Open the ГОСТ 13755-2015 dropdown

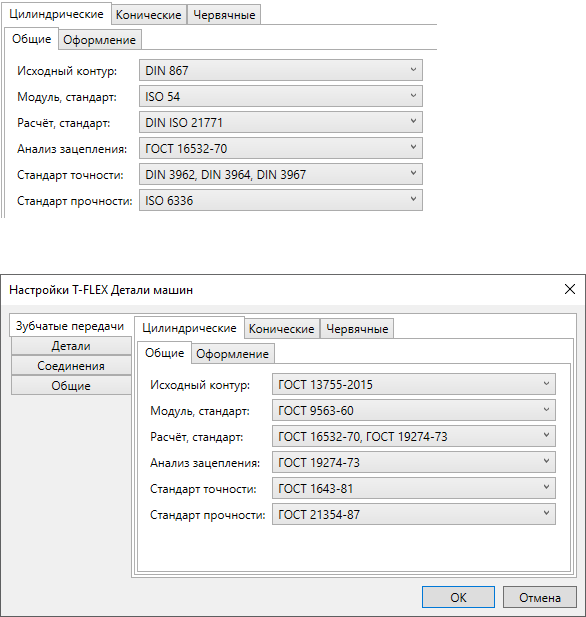click(414, 384)
